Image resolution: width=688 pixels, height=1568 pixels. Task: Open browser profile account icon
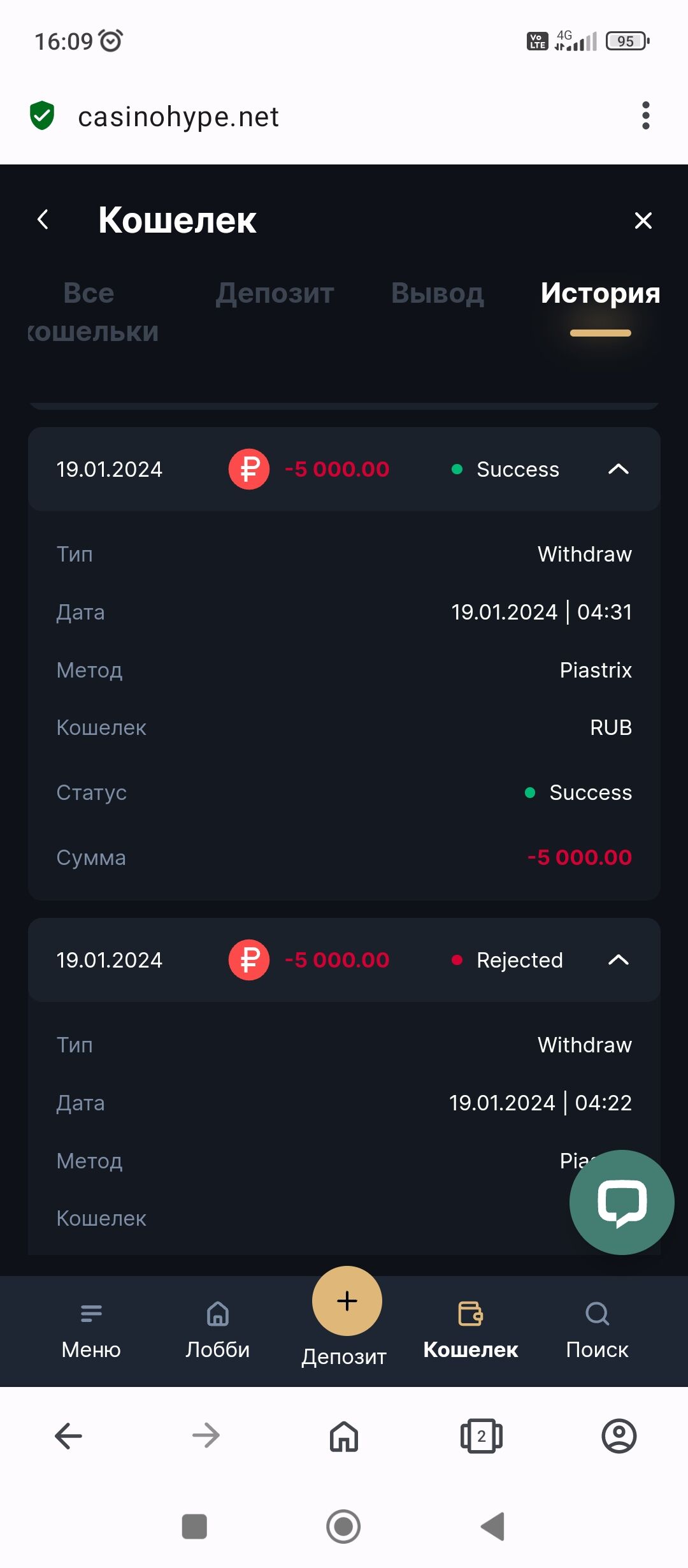click(619, 1436)
